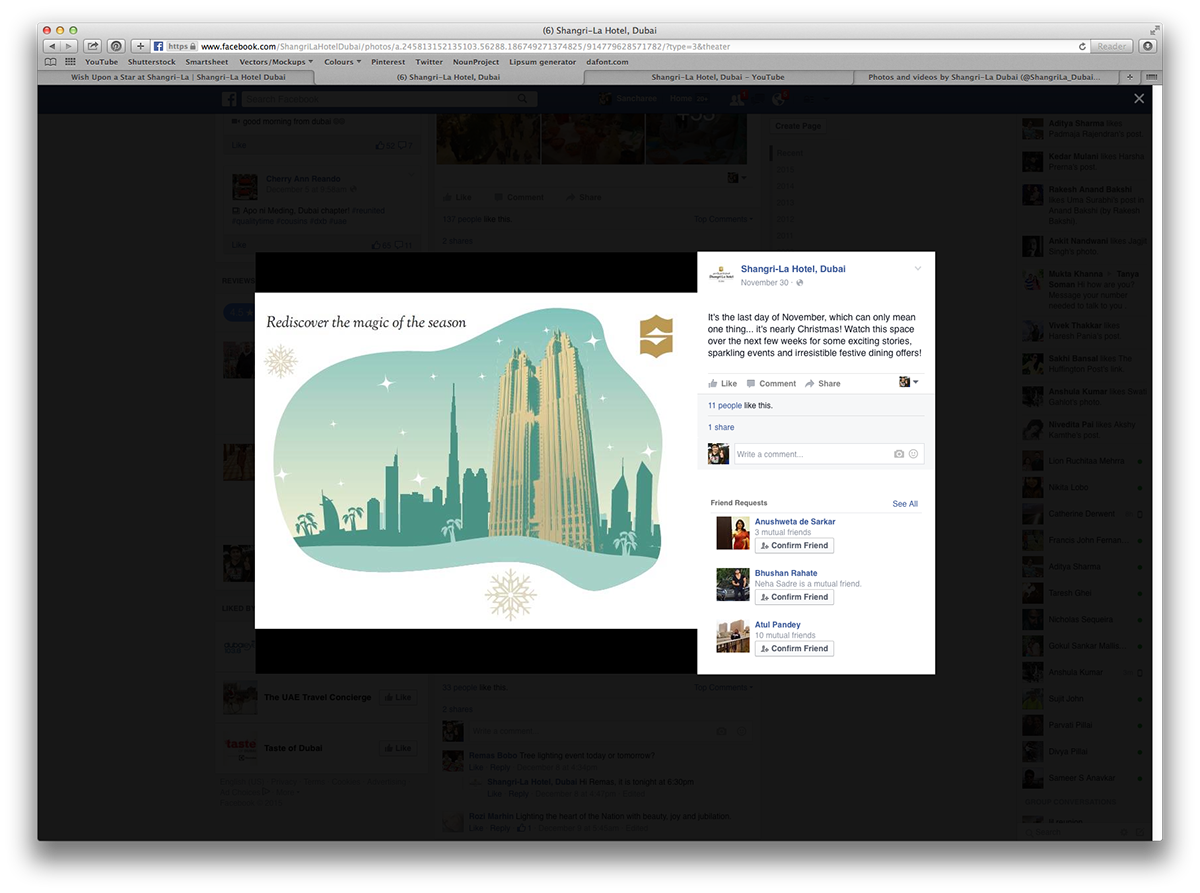Viewport: 1200px width, 893px height.
Task: Click Comment on the photo post
Action: pyautogui.click(x=771, y=383)
